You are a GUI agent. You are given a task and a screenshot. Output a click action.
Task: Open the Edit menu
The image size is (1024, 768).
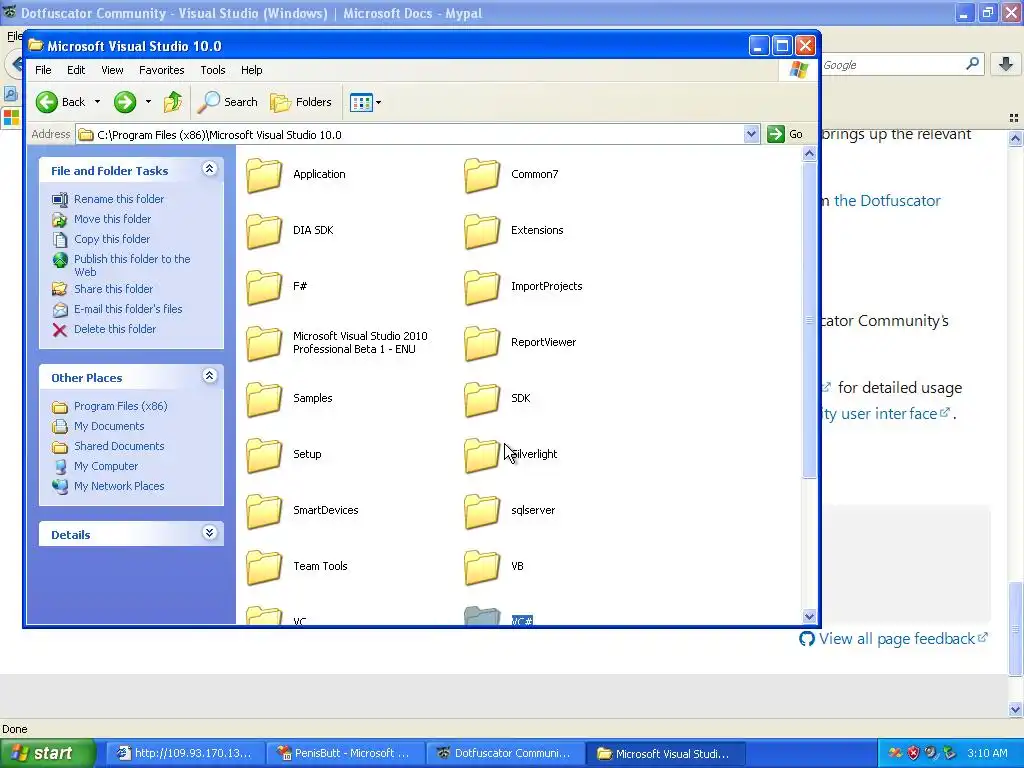[76, 70]
